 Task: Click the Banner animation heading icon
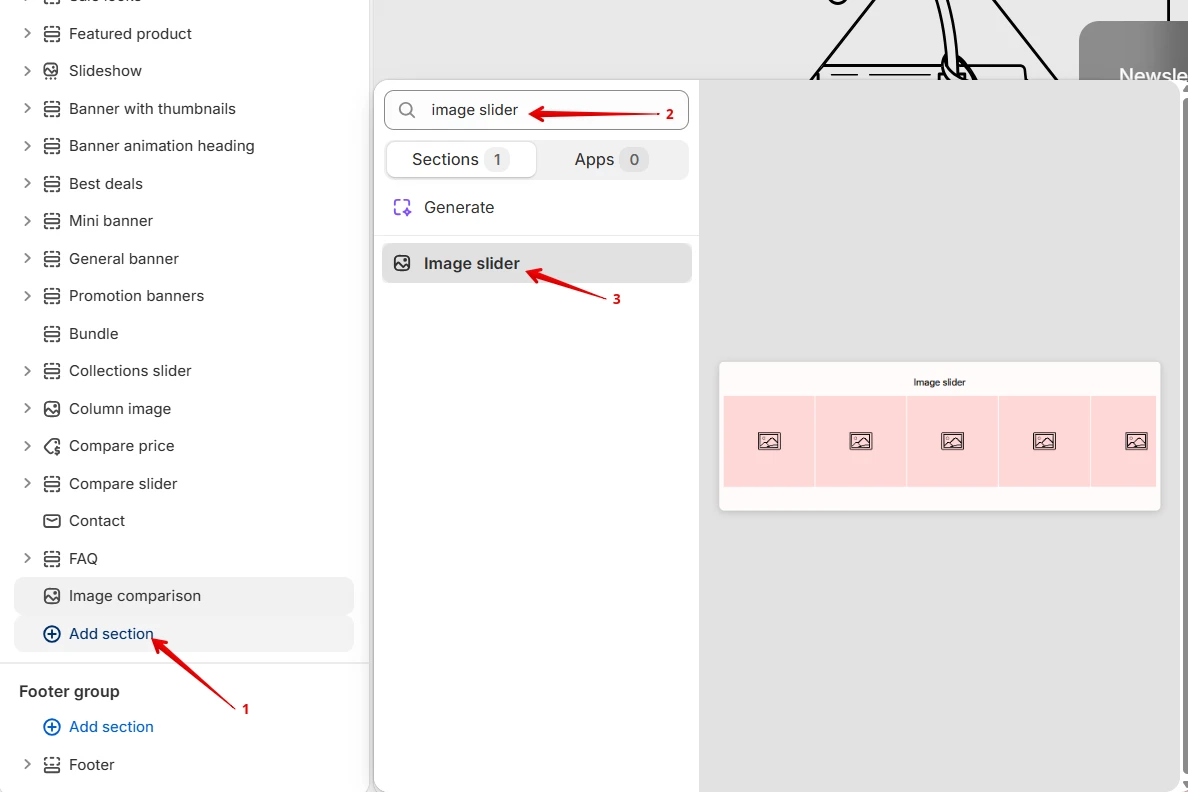click(x=52, y=146)
